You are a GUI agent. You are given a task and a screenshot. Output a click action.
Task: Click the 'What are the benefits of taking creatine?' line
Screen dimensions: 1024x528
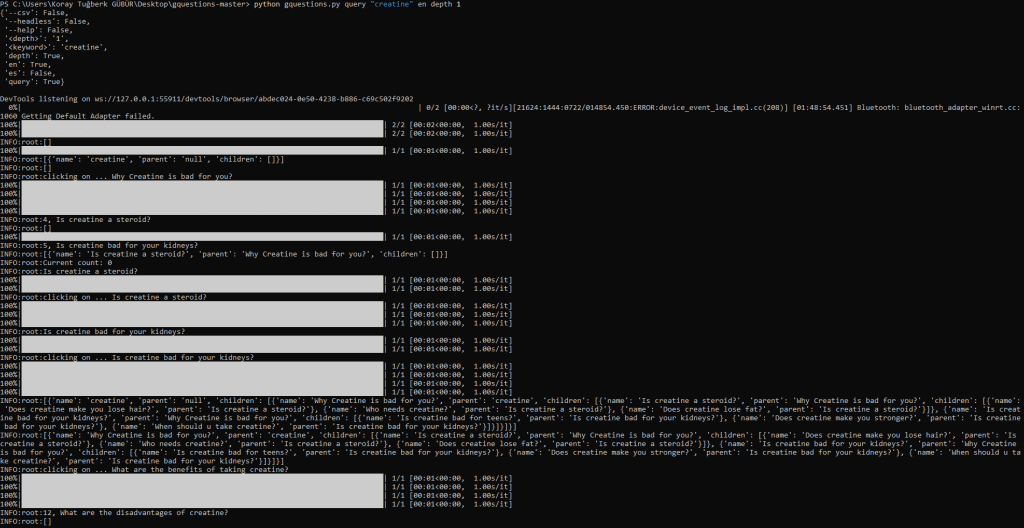tap(144, 470)
